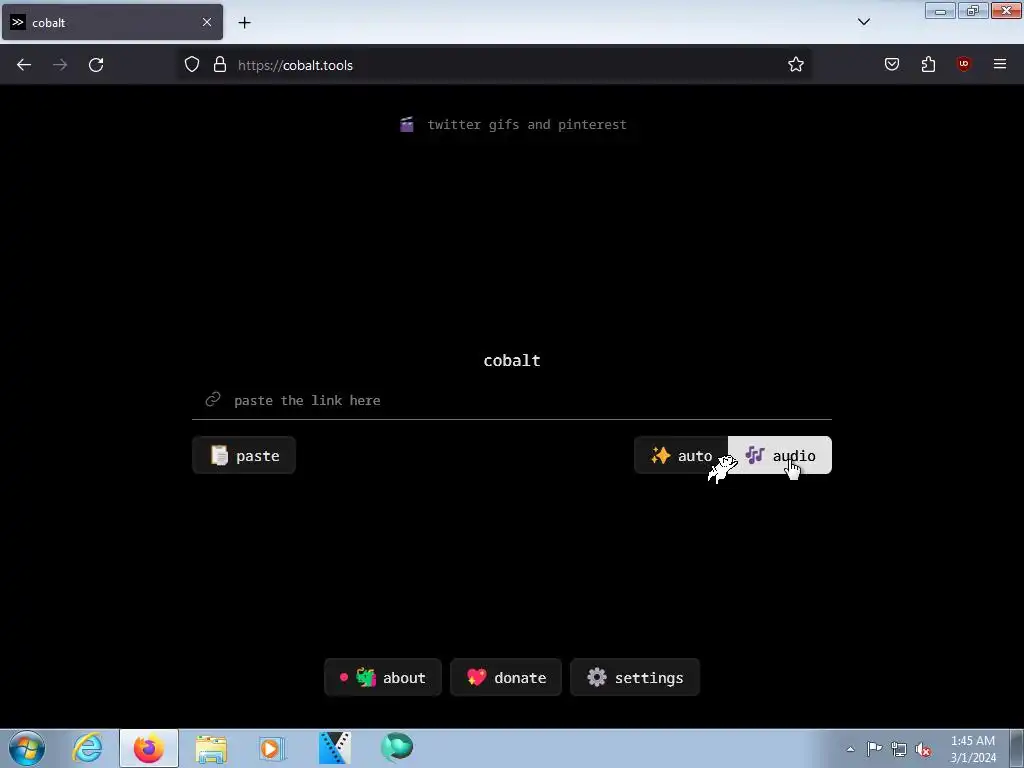The image size is (1024, 768).
Task: Open the media player taskbar icon
Action: click(x=272, y=748)
